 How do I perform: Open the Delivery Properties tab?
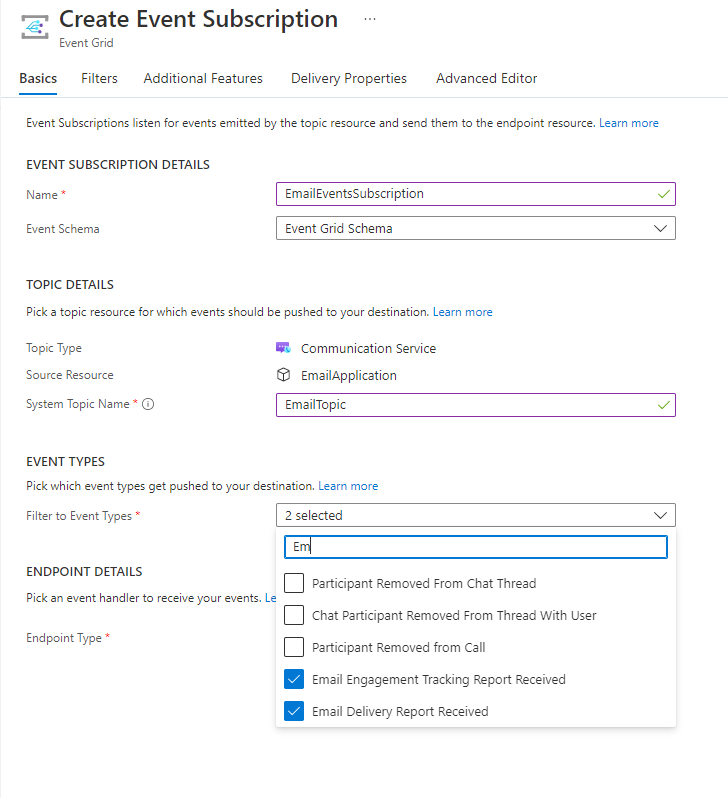coord(349,78)
